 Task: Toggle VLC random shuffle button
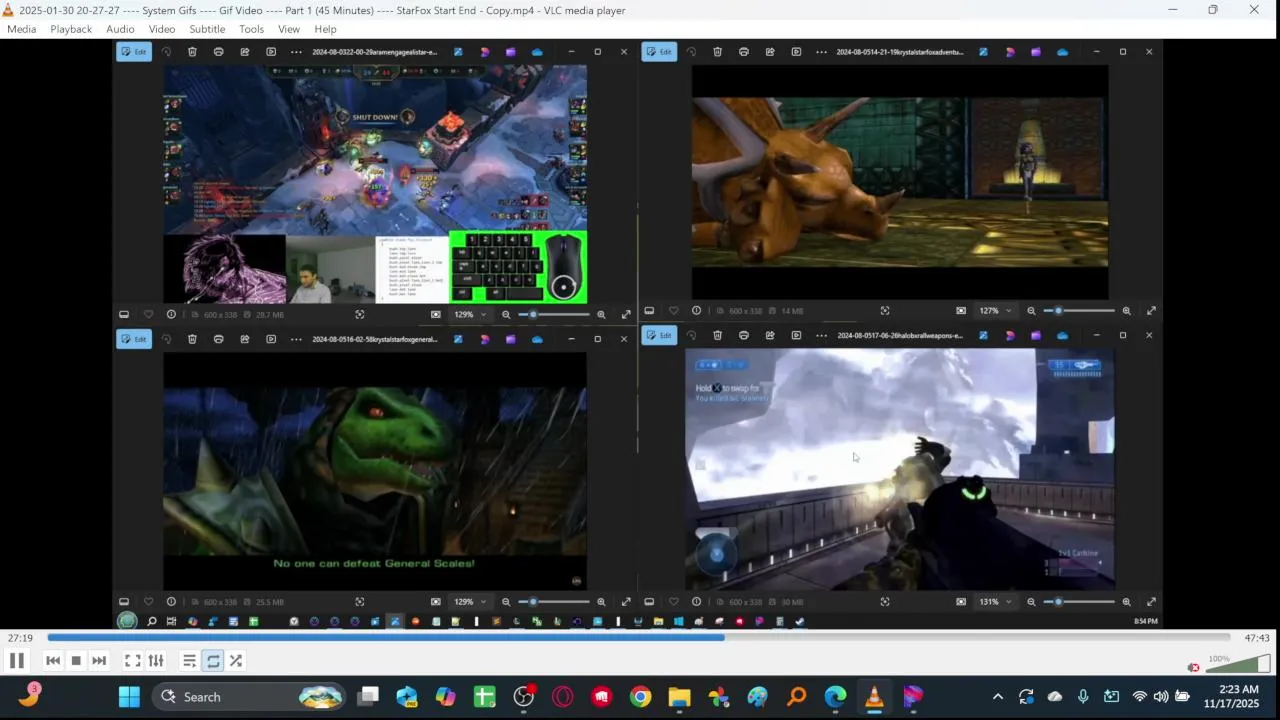(236, 661)
